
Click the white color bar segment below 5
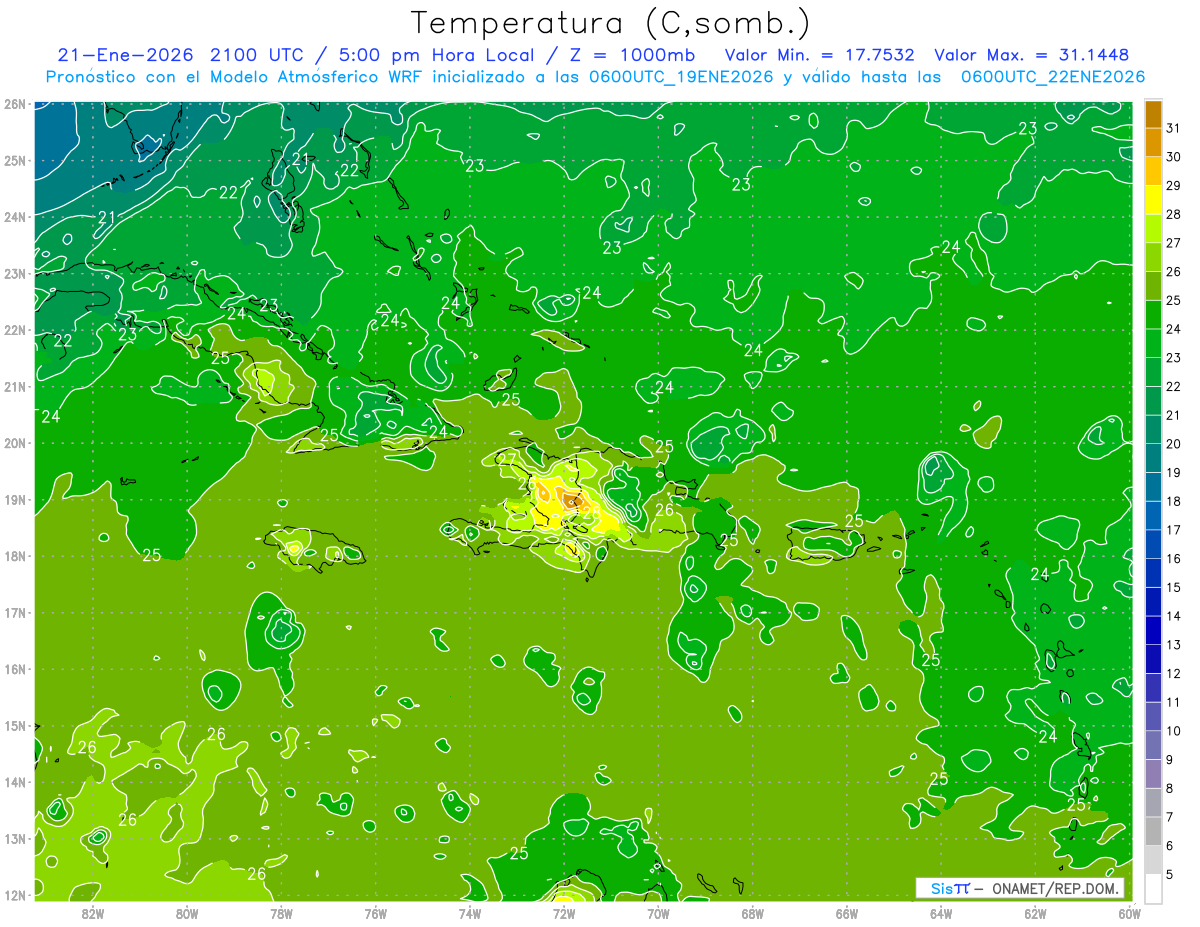(x=1153, y=887)
